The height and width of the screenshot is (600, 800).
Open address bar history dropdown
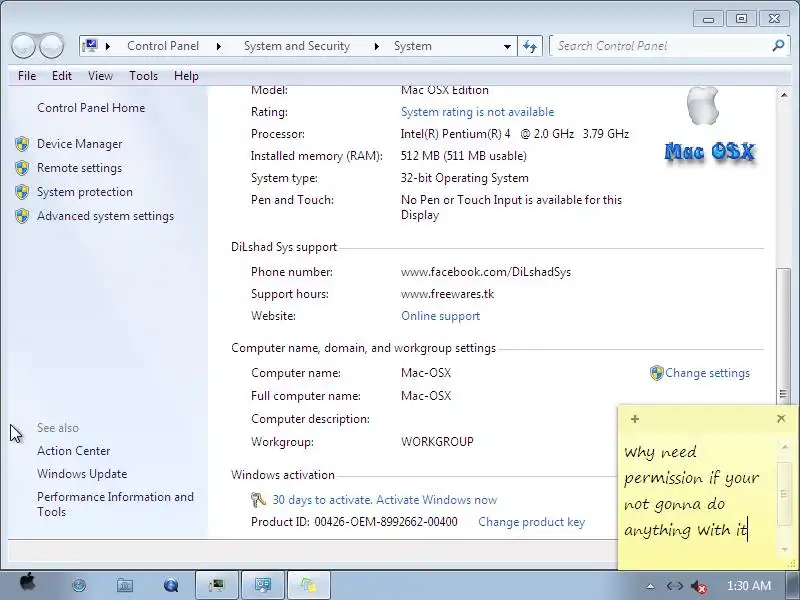pyautogui.click(x=507, y=46)
